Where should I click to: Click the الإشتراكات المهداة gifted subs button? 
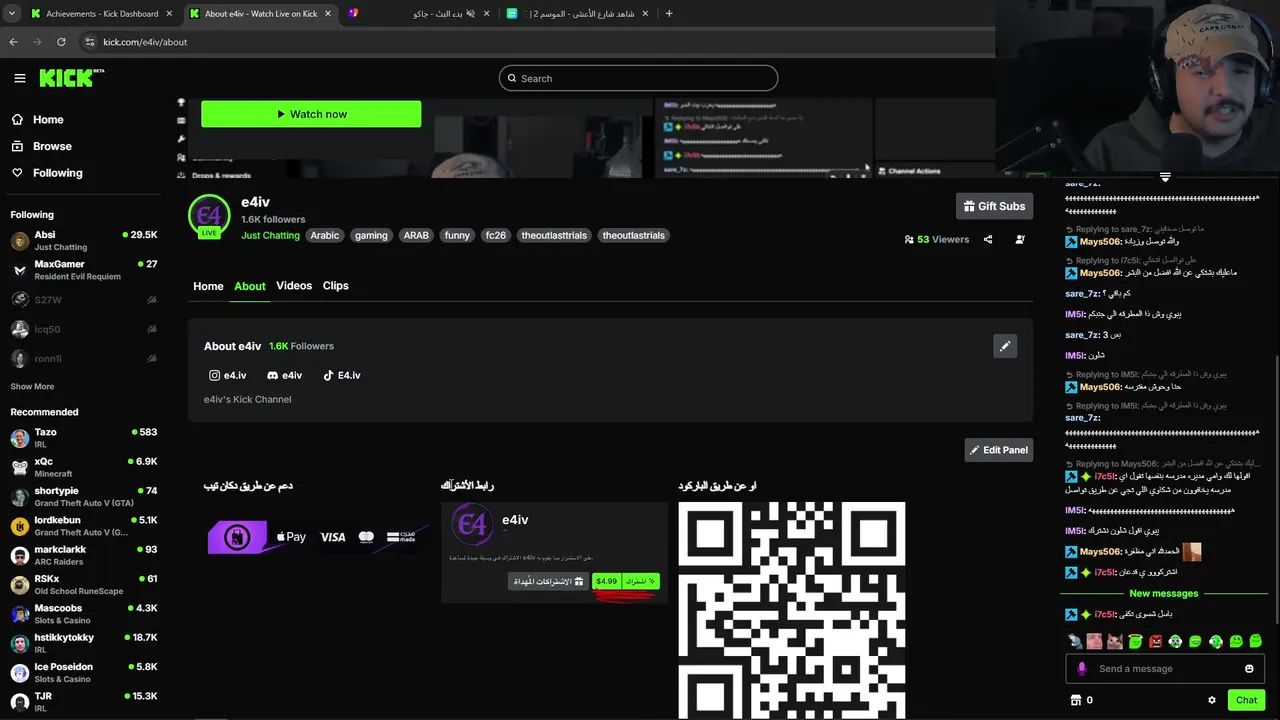pos(548,581)
